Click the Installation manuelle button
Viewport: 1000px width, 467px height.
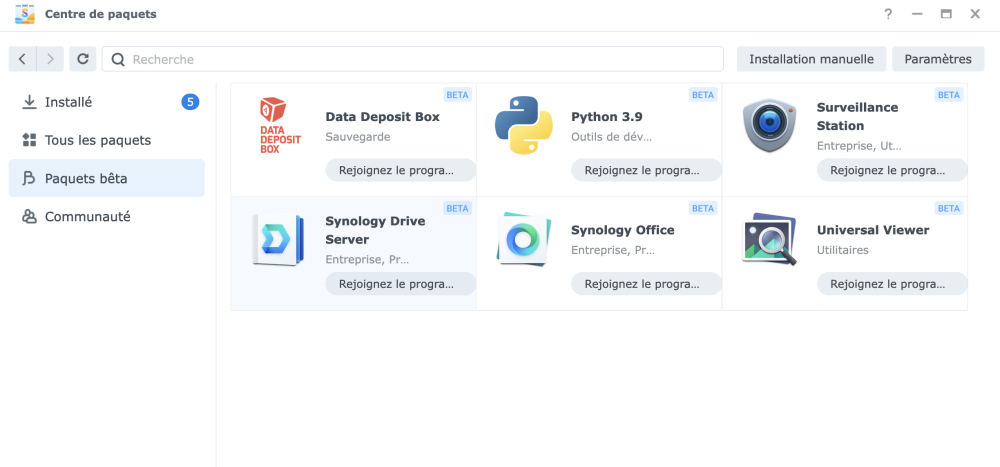[811, 59]
